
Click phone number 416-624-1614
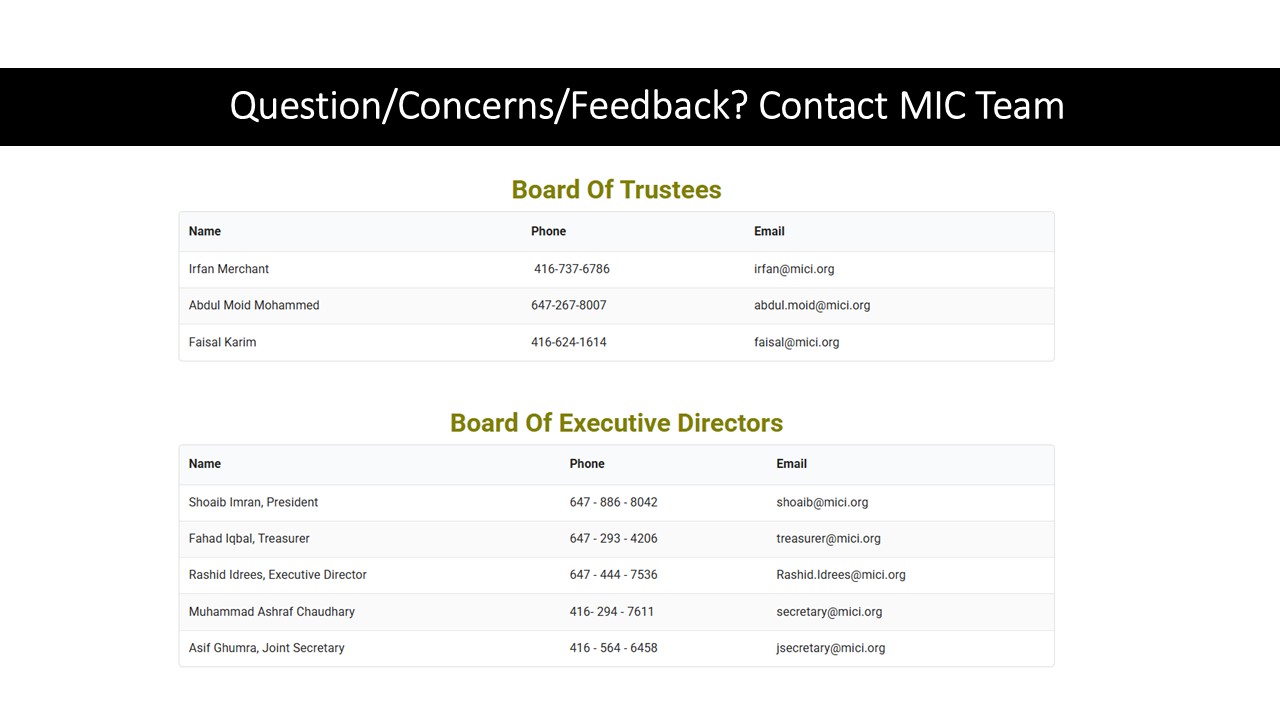click(x=569, y=342)
